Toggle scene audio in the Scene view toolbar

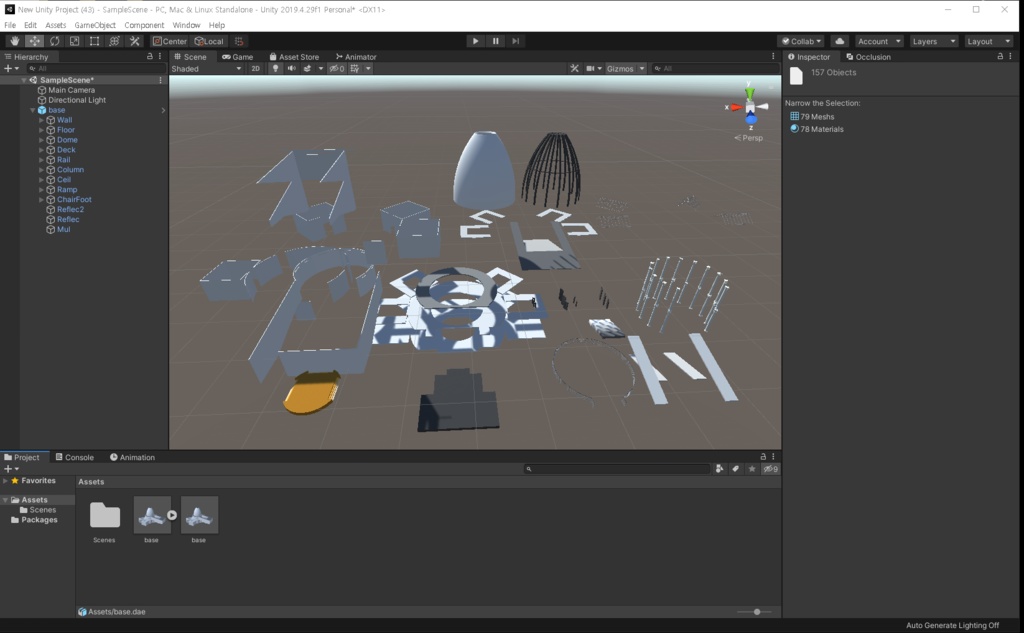(x=293, y=68)
